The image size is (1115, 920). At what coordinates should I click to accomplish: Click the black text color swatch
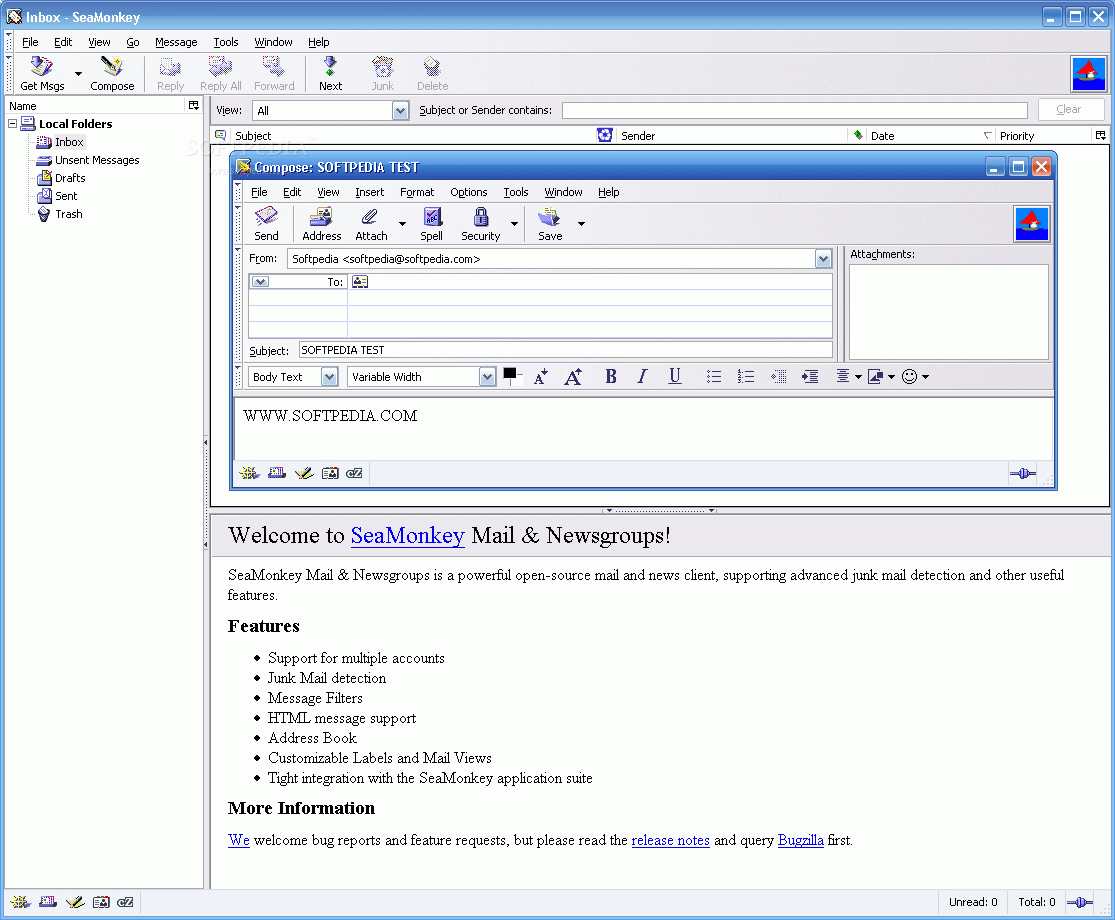pos(510,375)
